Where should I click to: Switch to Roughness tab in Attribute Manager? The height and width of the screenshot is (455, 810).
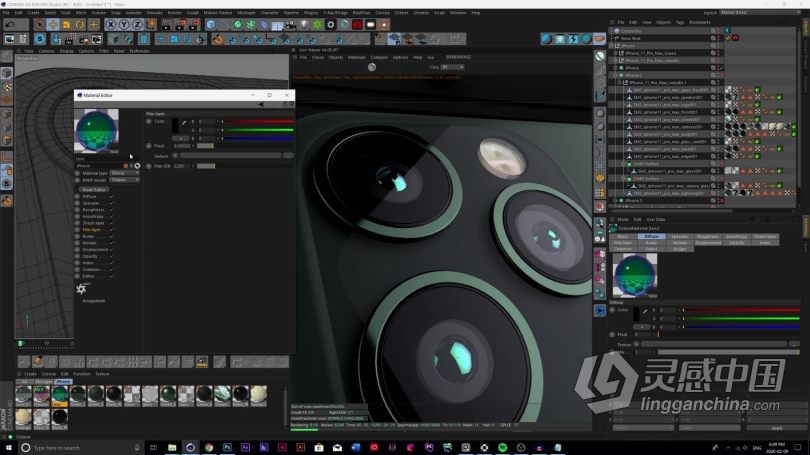(708, 237)
